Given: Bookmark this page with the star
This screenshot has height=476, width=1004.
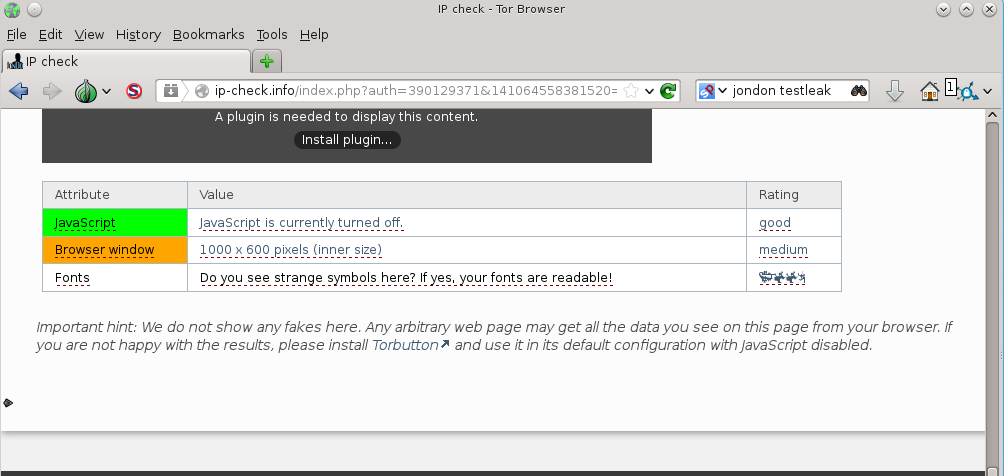Looking at the screenshot, I should (x=631, y=91).
